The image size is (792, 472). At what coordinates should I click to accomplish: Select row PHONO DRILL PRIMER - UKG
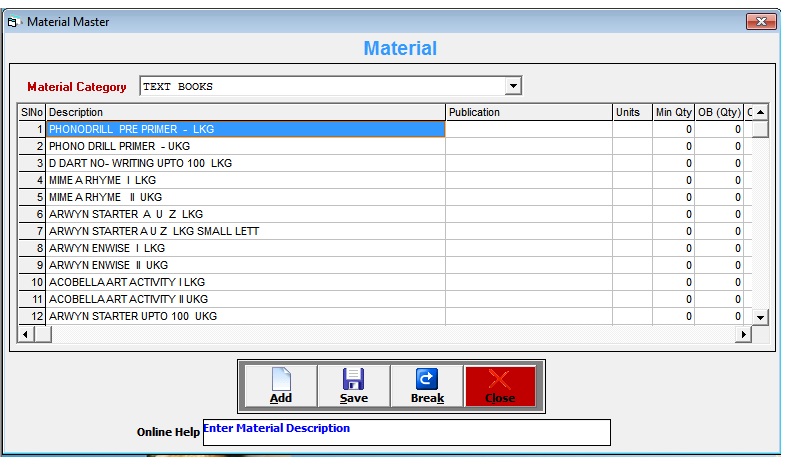pos(245,146)
